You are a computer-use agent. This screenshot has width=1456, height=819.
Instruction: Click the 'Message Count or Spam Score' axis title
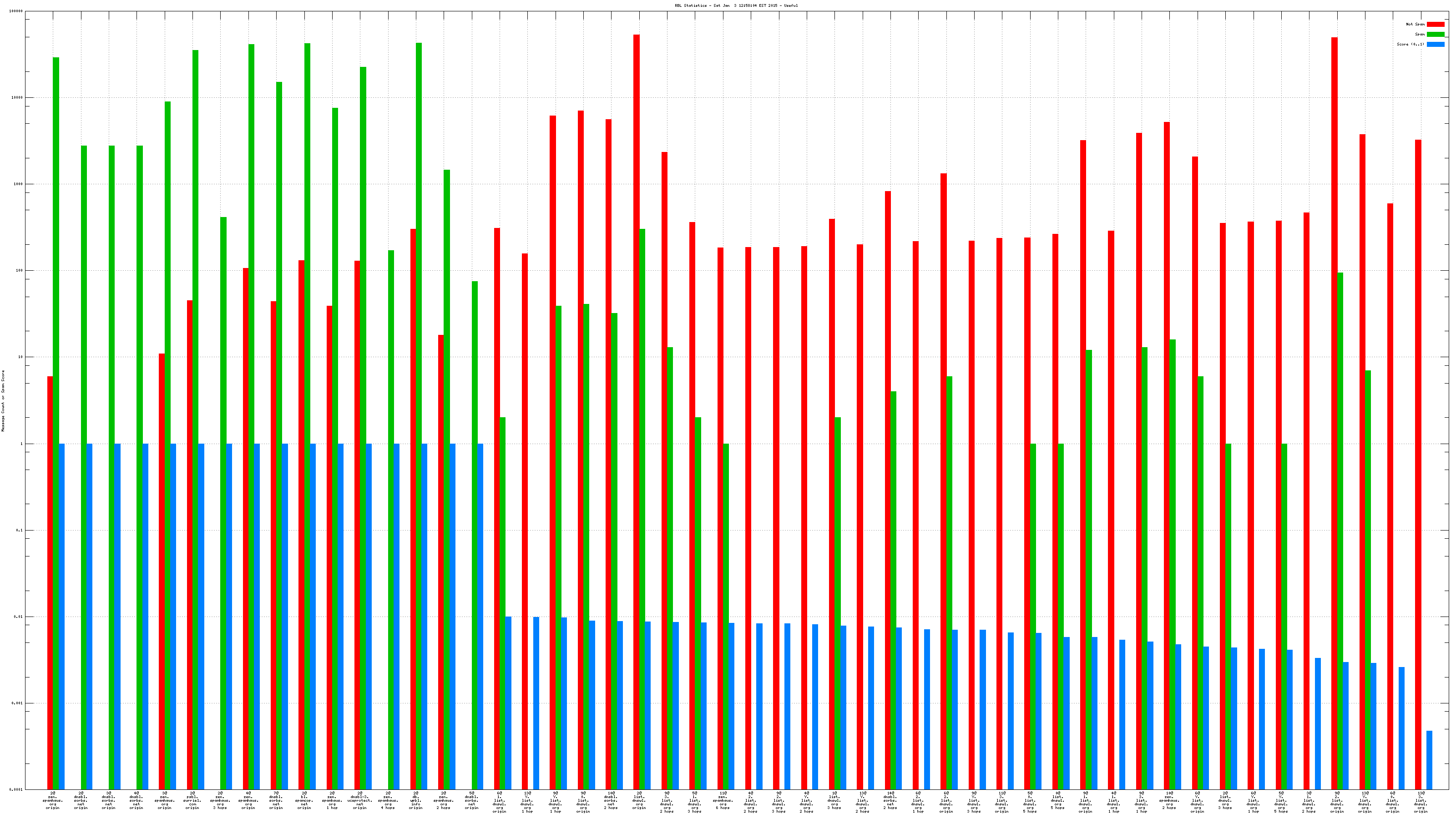[x=3, y=401]
